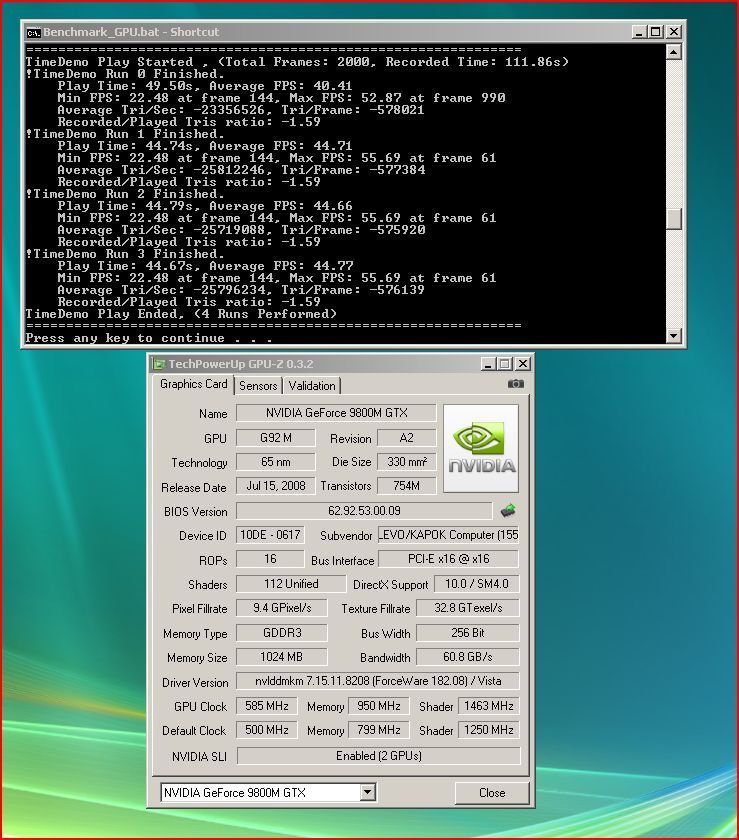Image resolution: width=739 pixels, height=840 pixels.
Task: Click the Technology field 65 nm
Action: click(275, 462)
